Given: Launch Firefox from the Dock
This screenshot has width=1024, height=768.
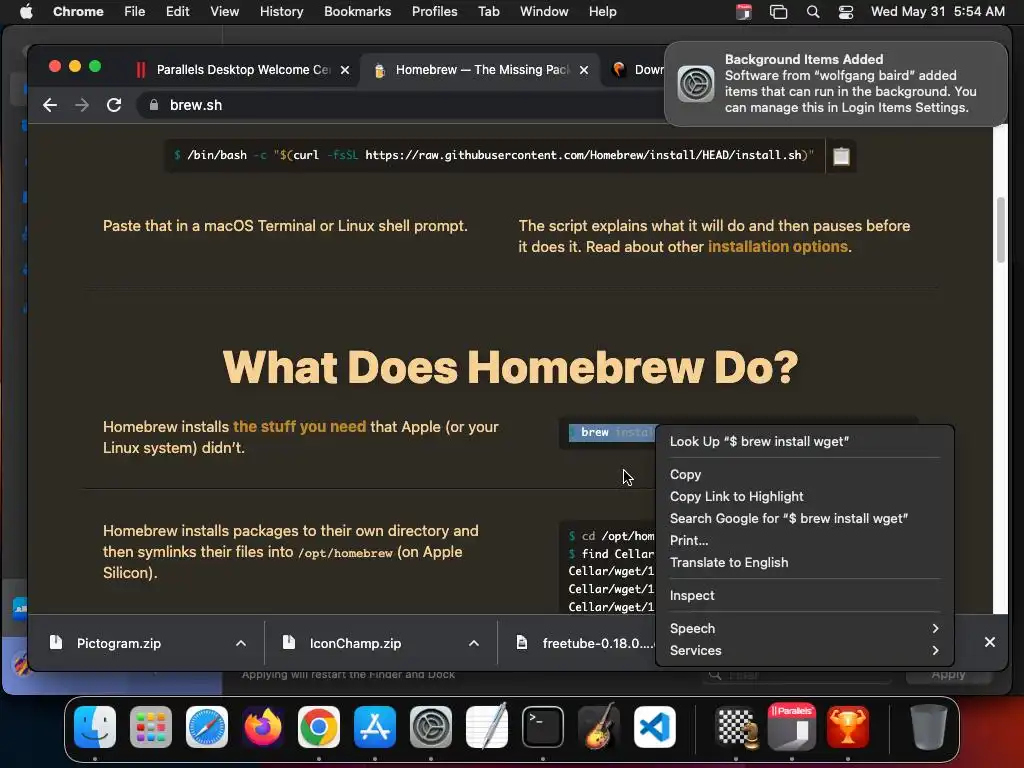Looking at the screenshot, I should coord(263,727).
